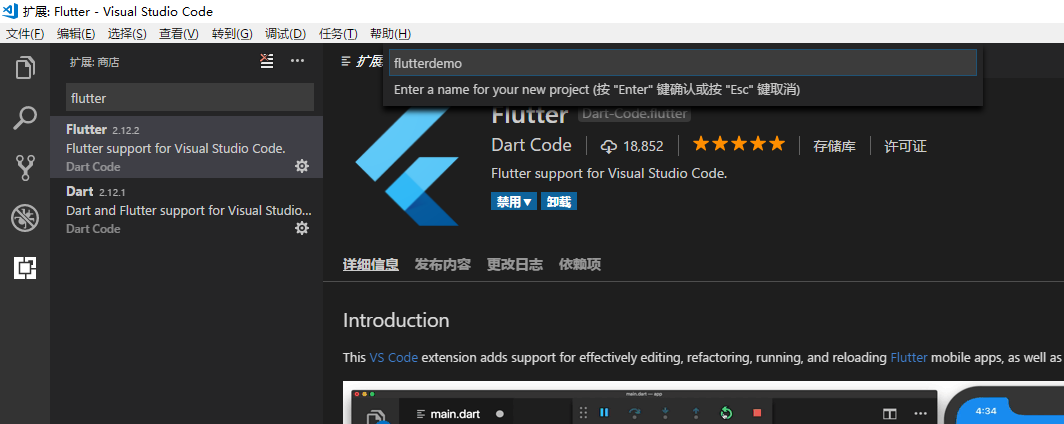The image size is (1064, 424).
Task: Click the project name input with flutterdemo
Action: pyautogui.click(x=683, y=62)
